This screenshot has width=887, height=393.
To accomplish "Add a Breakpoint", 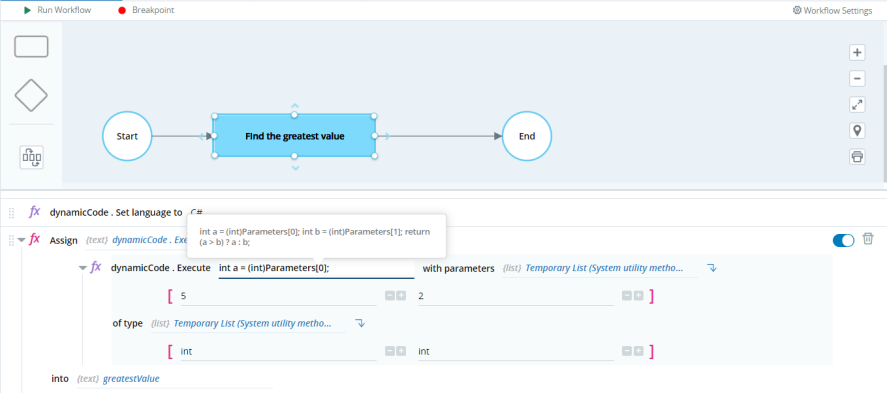I will pyautogui.click(x=147, y=10).
